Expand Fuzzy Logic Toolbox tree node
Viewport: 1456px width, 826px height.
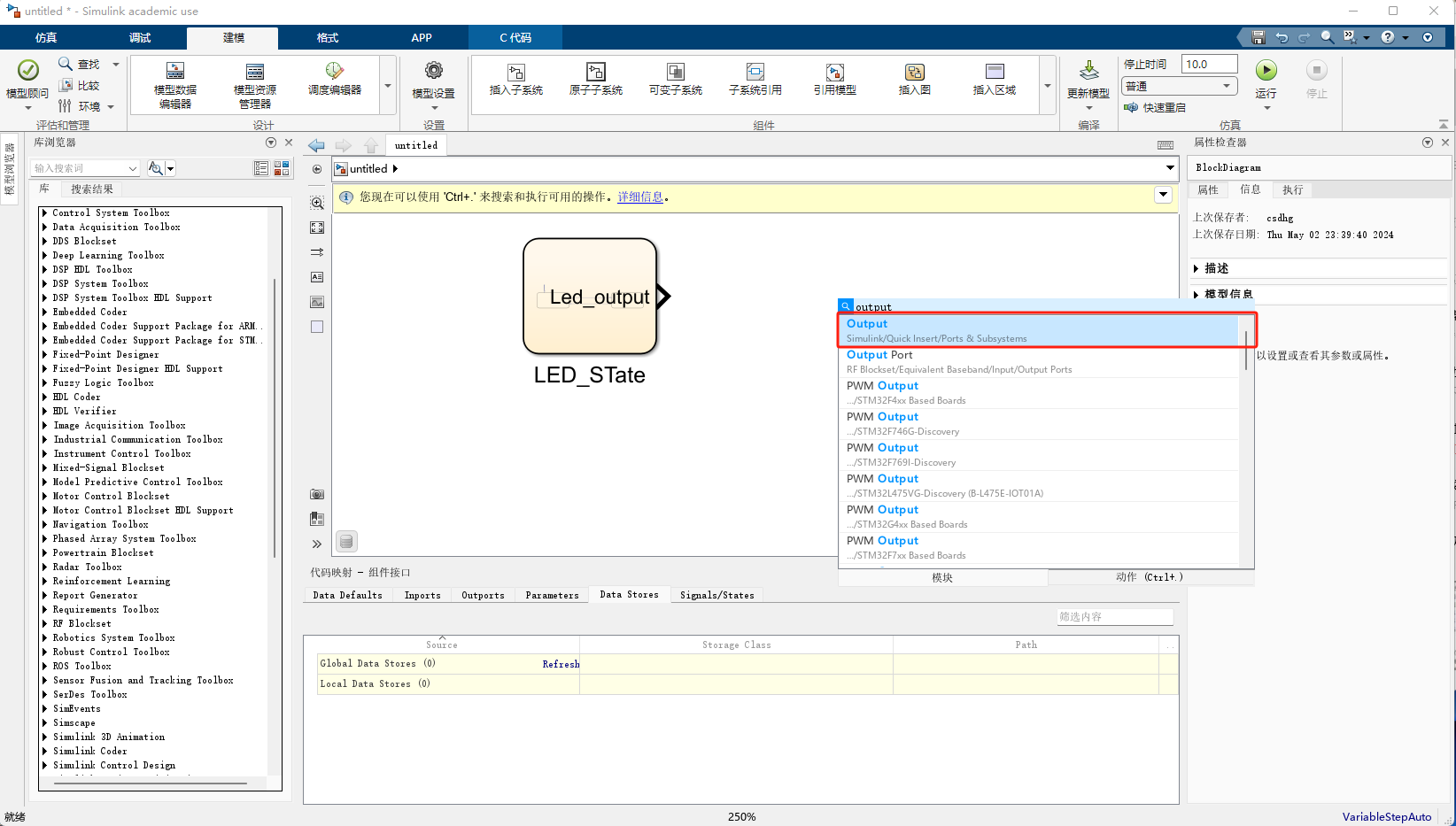pos(44,382)
